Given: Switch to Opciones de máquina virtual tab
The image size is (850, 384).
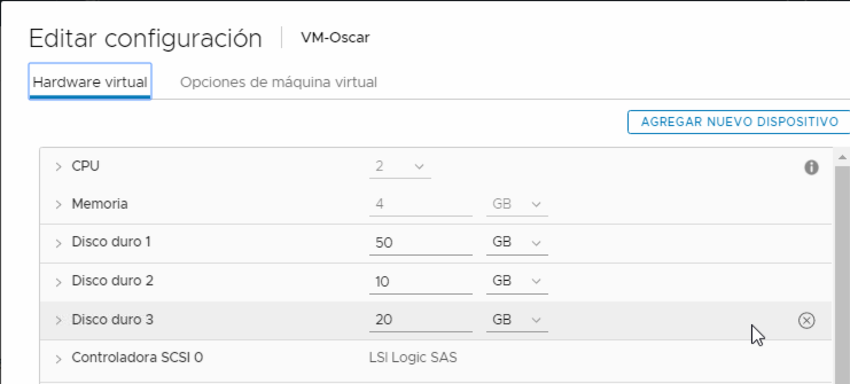Looking at the screenshot, I should (279, 82).
